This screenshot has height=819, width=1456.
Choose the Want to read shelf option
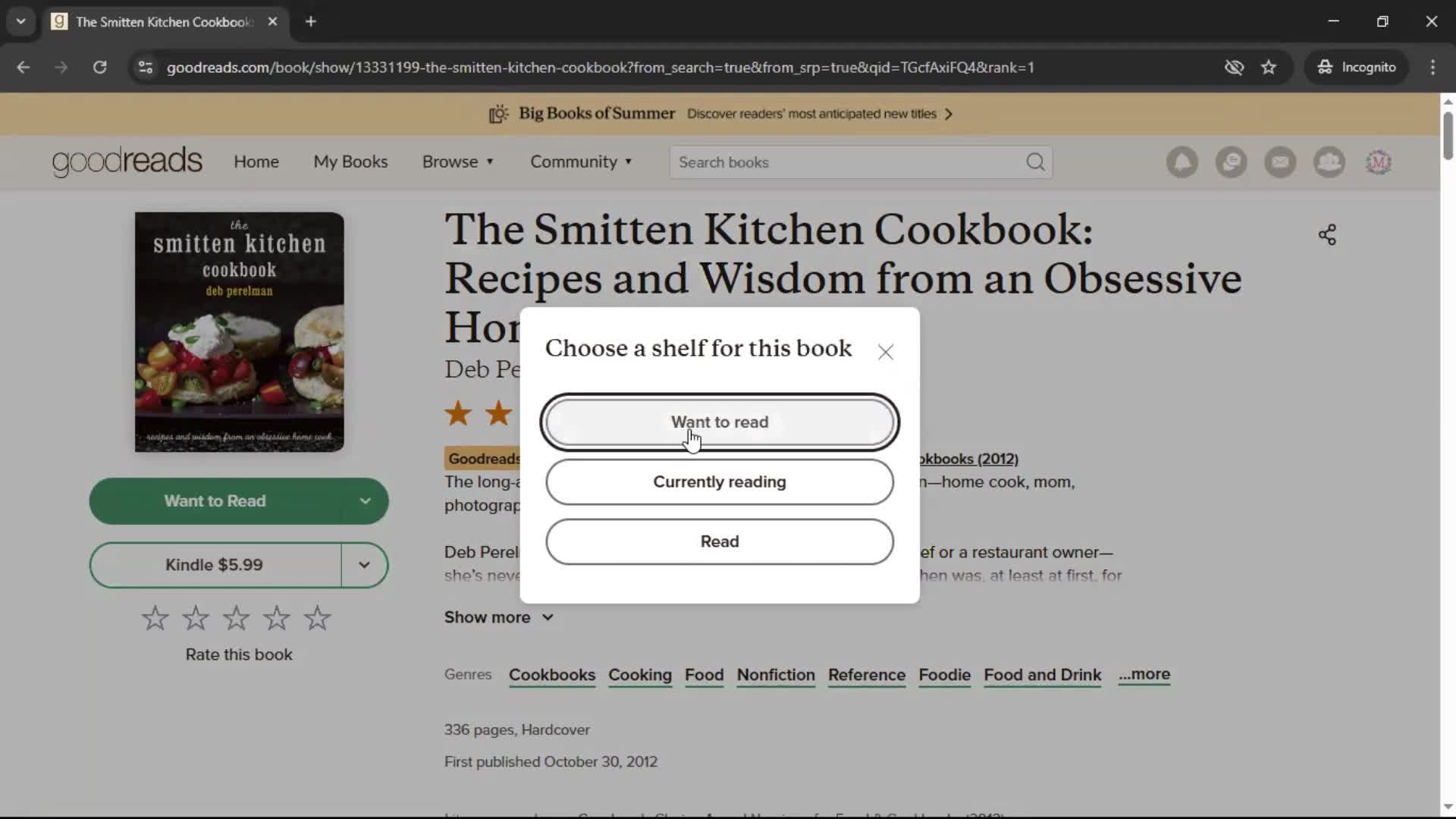coord(719,422)
